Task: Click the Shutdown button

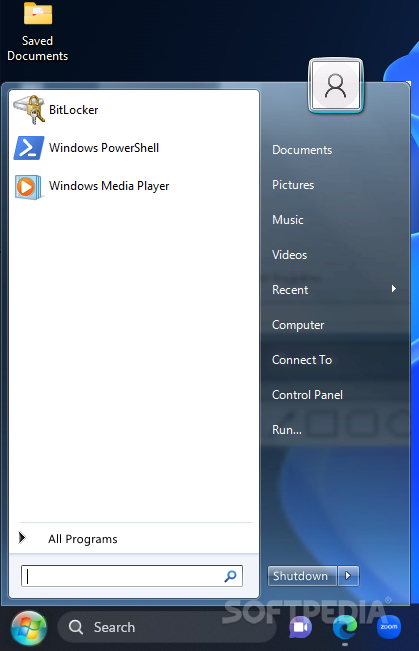Action: point(302,576)
